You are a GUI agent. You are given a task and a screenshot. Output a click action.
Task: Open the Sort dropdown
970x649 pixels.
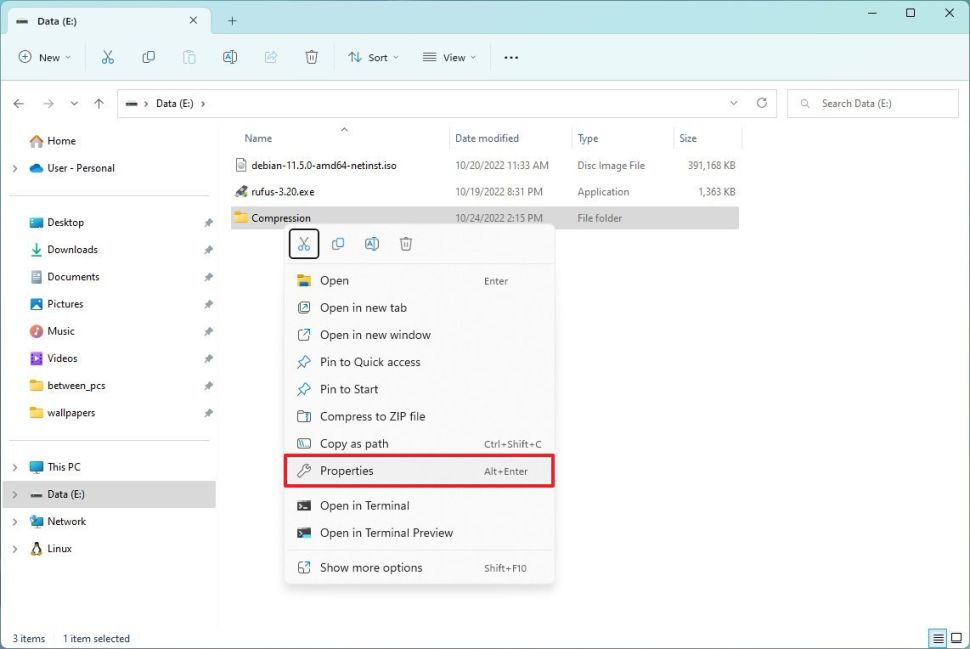tap(373, 58)
